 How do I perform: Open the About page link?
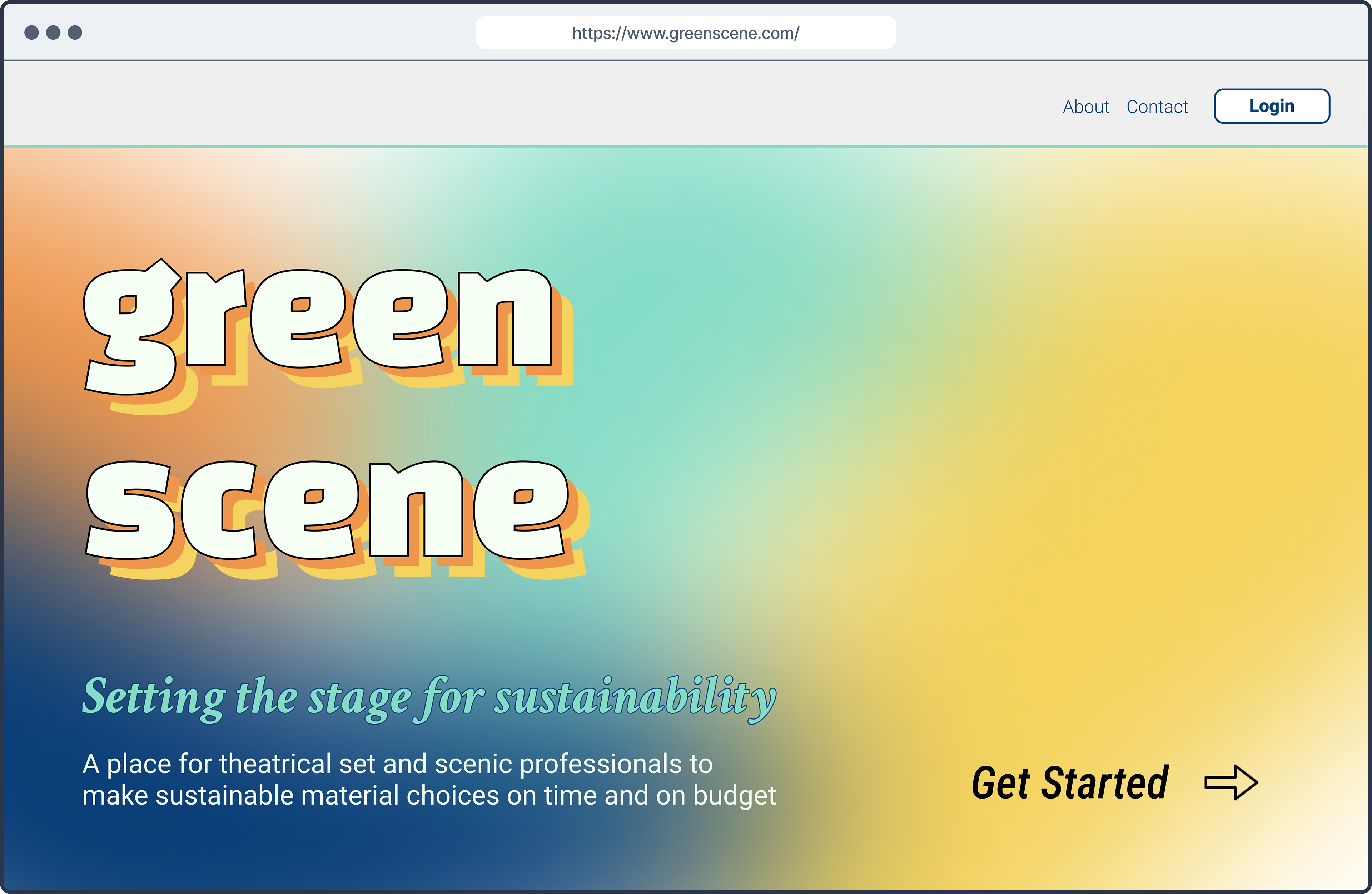[1085, 107]
